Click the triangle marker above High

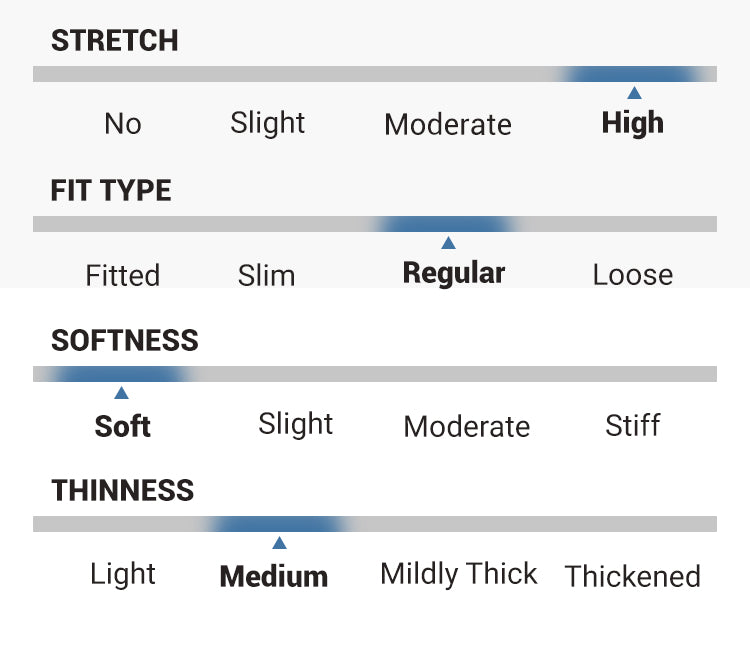[634, 93]
